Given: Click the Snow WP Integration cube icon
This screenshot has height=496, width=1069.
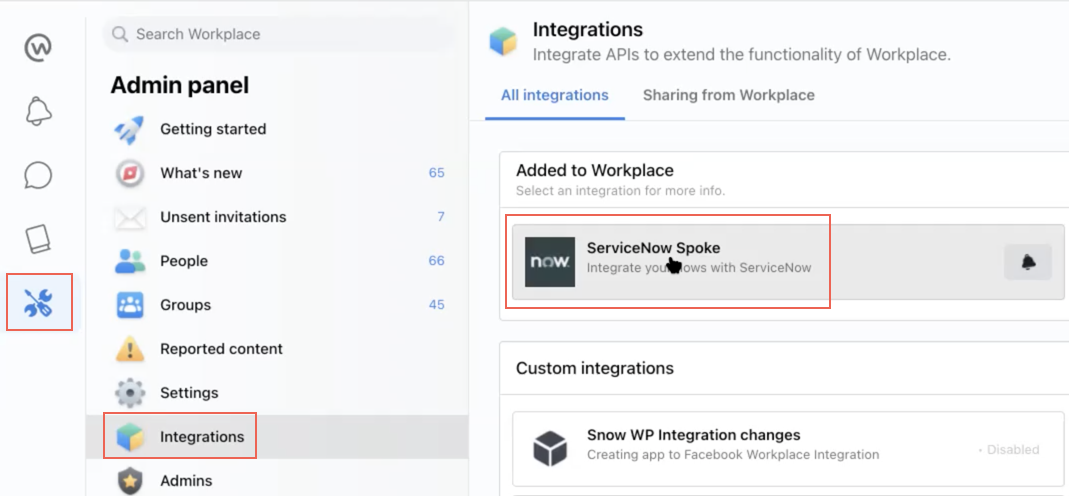Looking at the screenshot, I should tap(549, 448).
